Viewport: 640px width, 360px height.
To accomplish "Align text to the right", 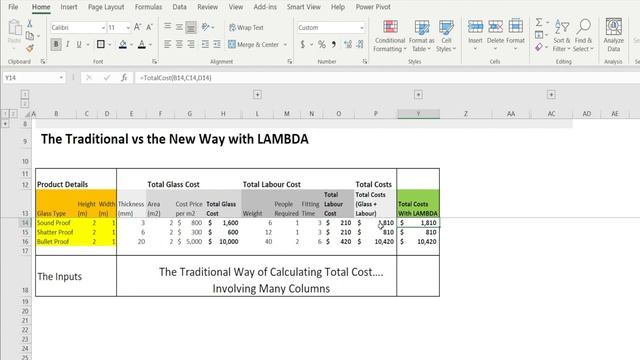I will point(191,44).
